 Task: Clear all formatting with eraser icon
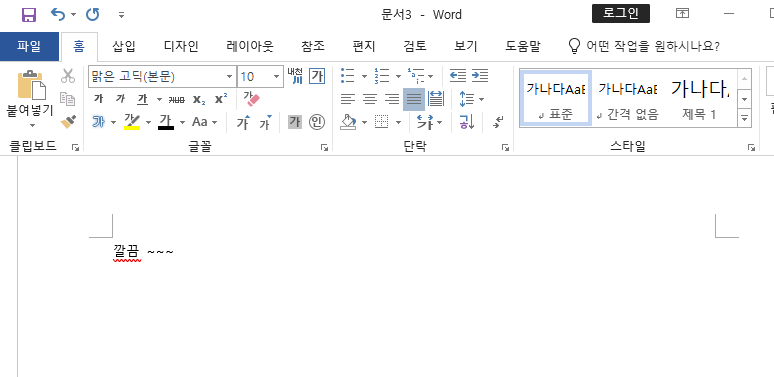pos(252,99)
